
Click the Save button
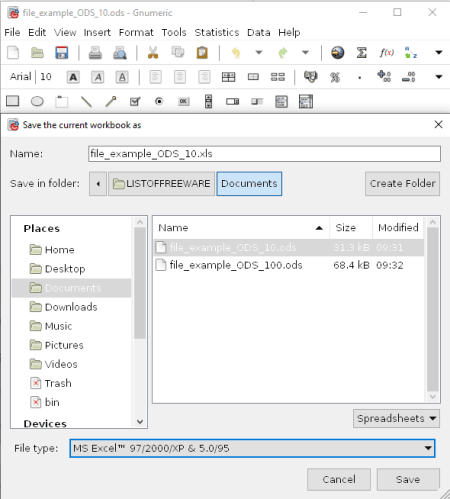[408, 479]
